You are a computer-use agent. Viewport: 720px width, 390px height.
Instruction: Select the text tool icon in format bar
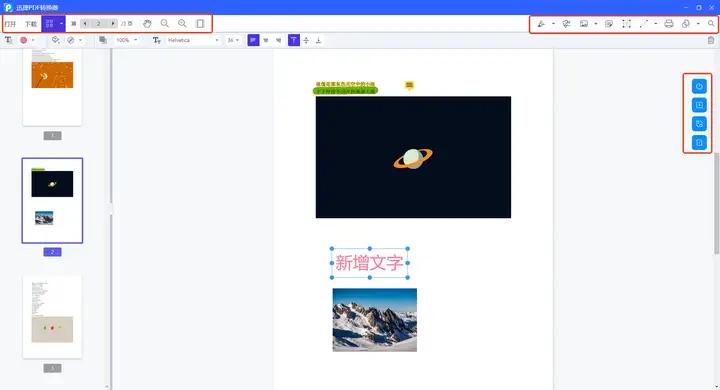pos(8,40)
